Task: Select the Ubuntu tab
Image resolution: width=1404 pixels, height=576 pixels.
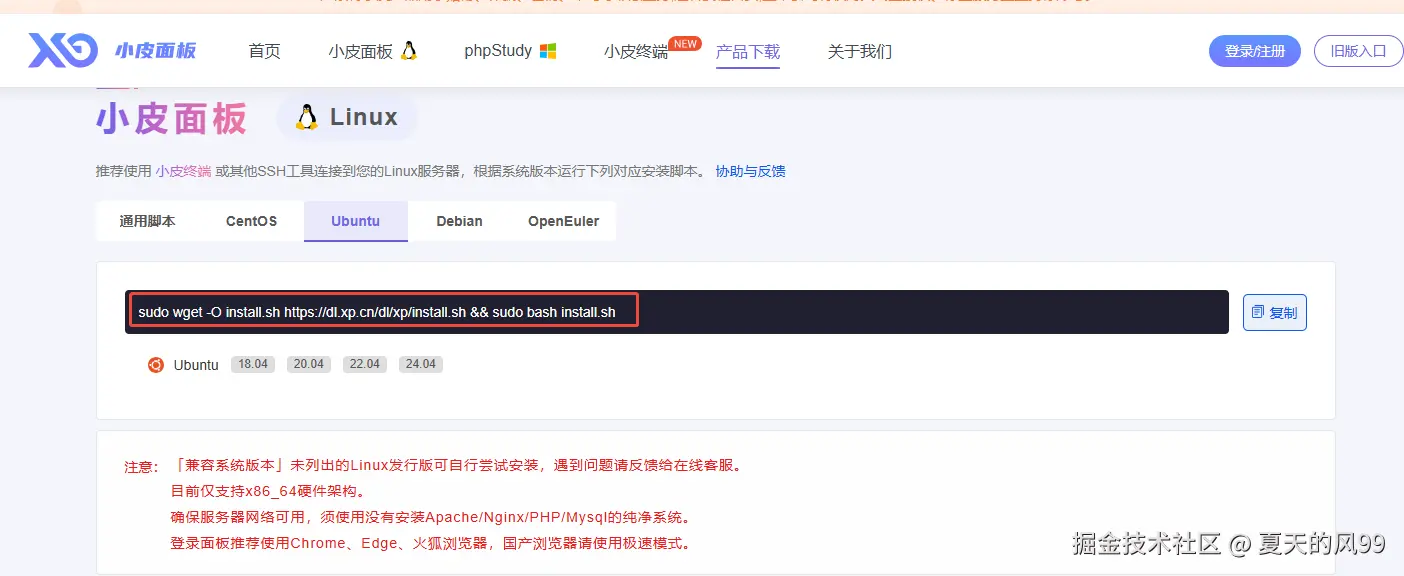Action: pos(356,221)
